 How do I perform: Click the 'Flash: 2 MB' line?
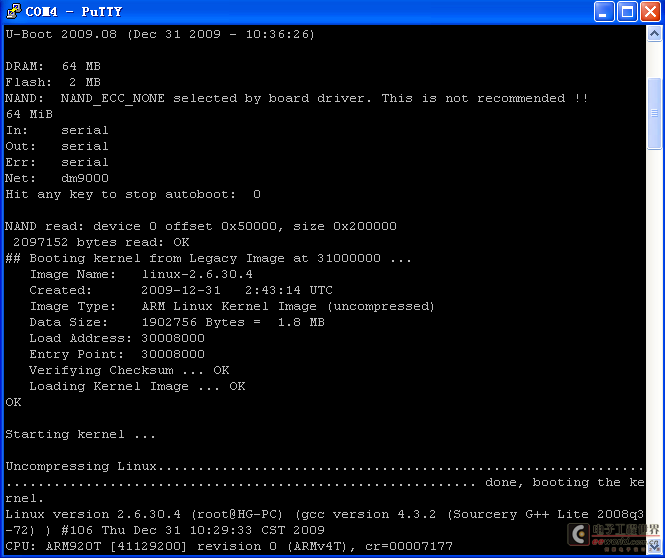(53, 82)
